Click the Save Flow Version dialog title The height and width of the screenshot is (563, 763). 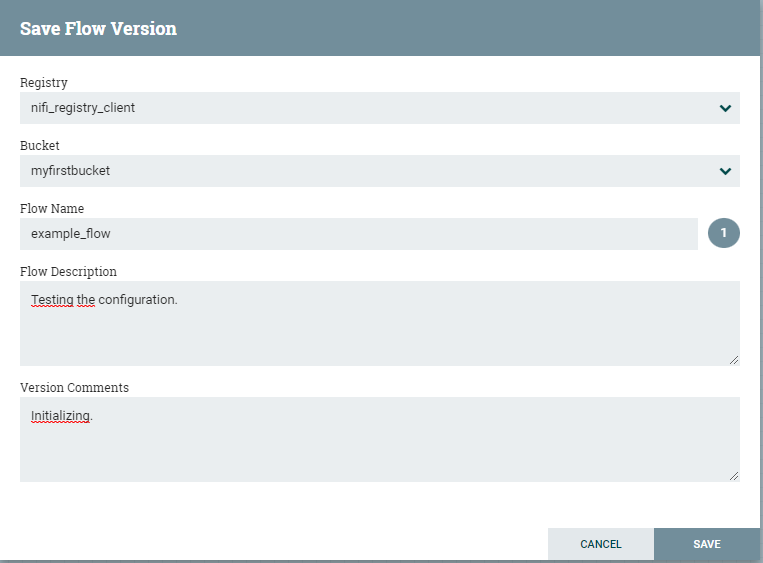click(x=98, y=28)
